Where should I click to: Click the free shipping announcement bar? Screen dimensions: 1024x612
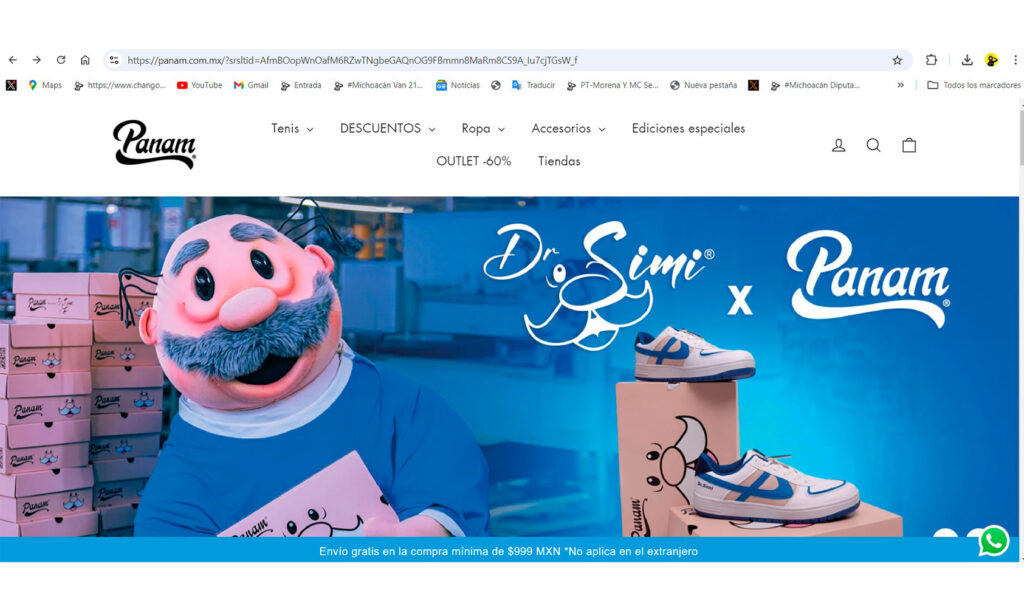pyautogui.click(x=509, y=551)
